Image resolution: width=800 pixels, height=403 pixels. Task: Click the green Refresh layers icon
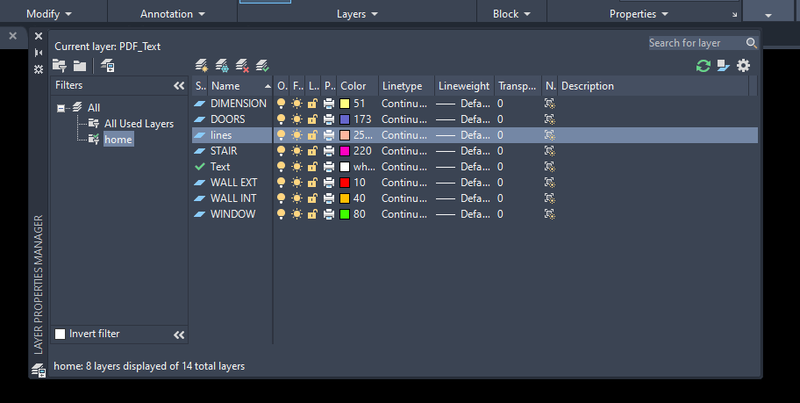coord(703,66)
